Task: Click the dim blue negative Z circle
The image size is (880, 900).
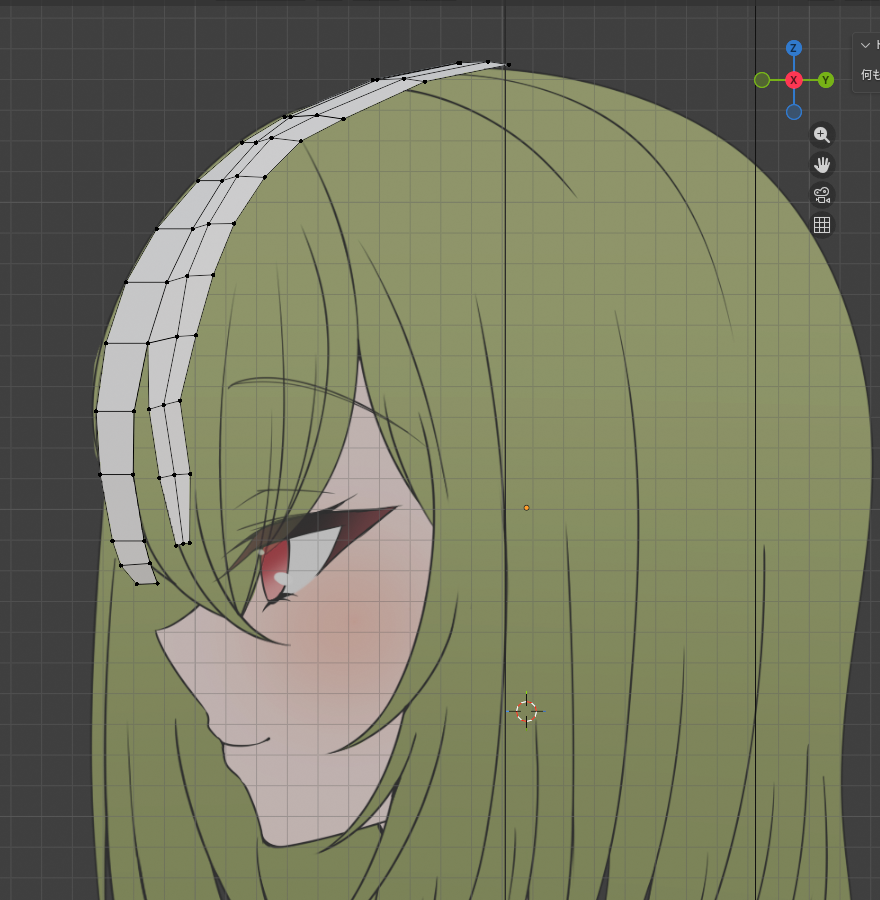Action: click(x=794, y=112)
